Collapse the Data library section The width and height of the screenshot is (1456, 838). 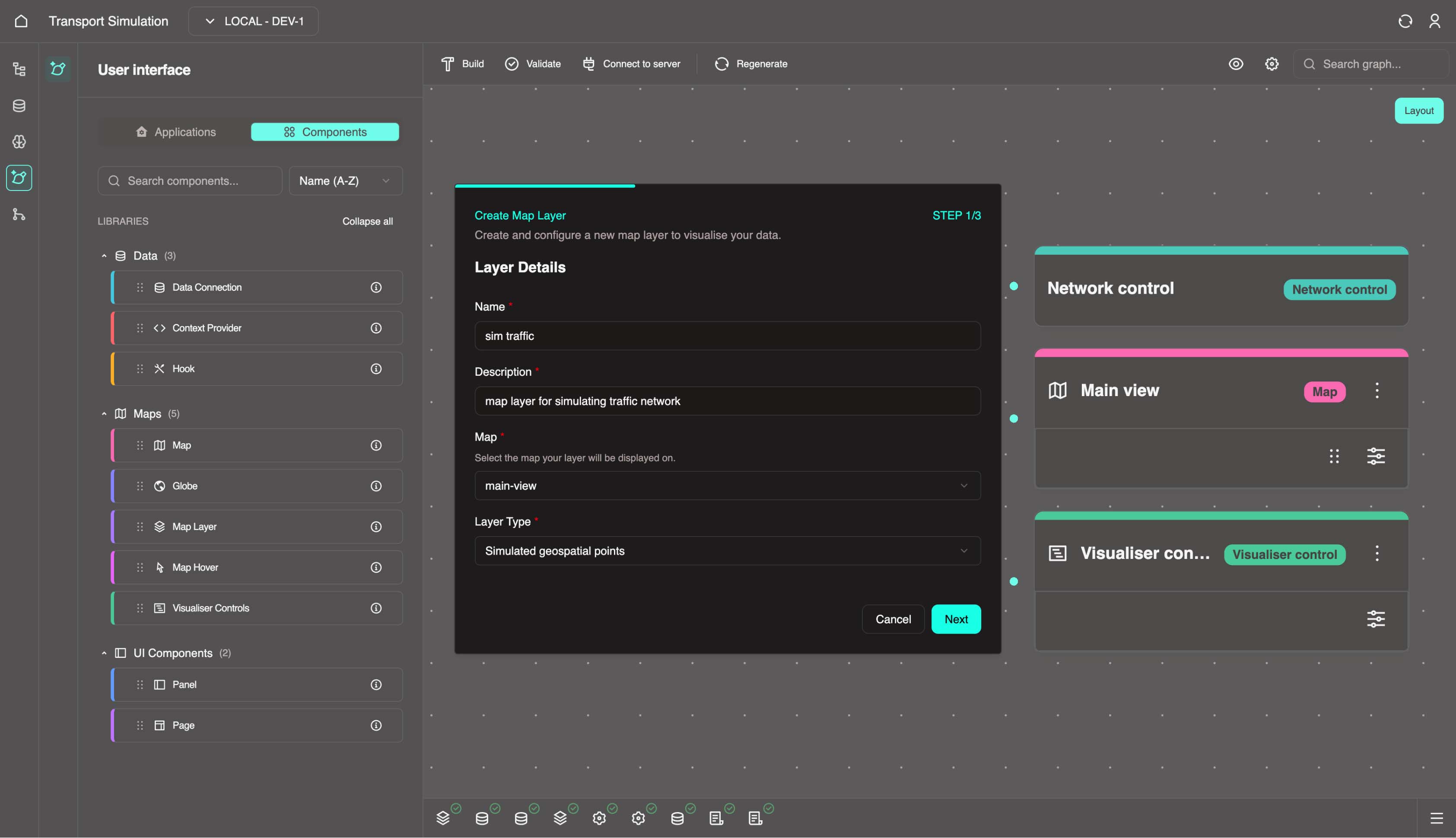[x=104, y=256]
